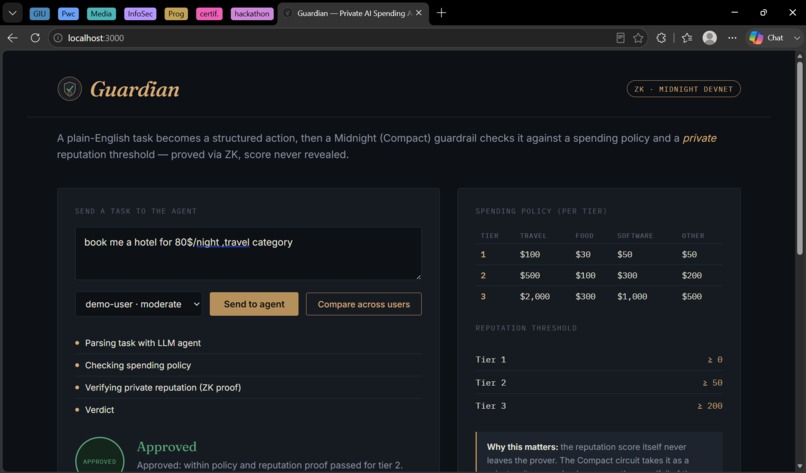This screenshot has width=806, height=473.
Task: Click the text area resize handle
Action: [418, 277]
